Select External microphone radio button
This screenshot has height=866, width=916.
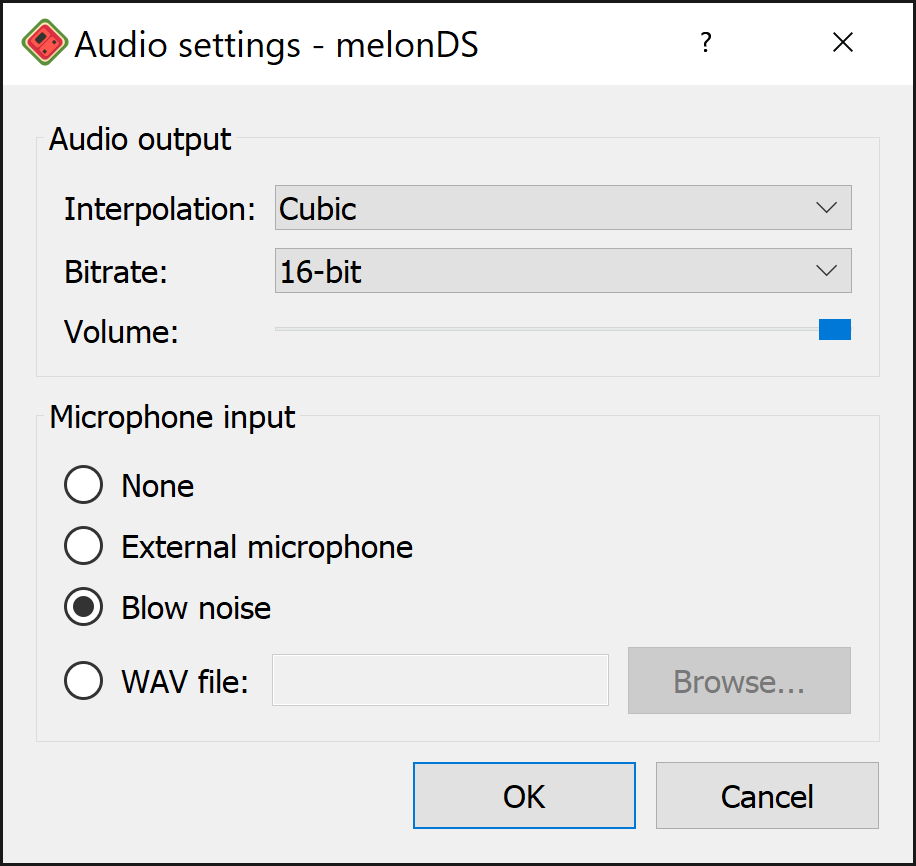tap(84, 546)
